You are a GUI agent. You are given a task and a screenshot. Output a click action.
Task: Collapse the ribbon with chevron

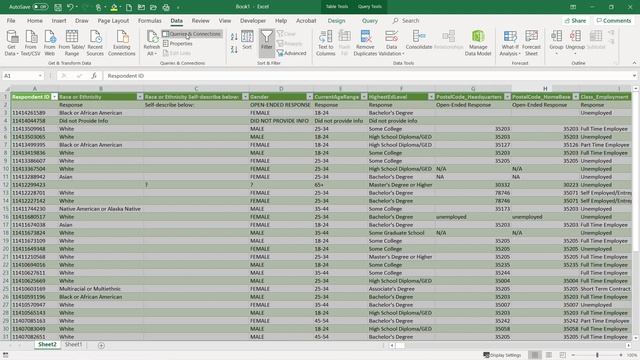(x=634, y=63)
